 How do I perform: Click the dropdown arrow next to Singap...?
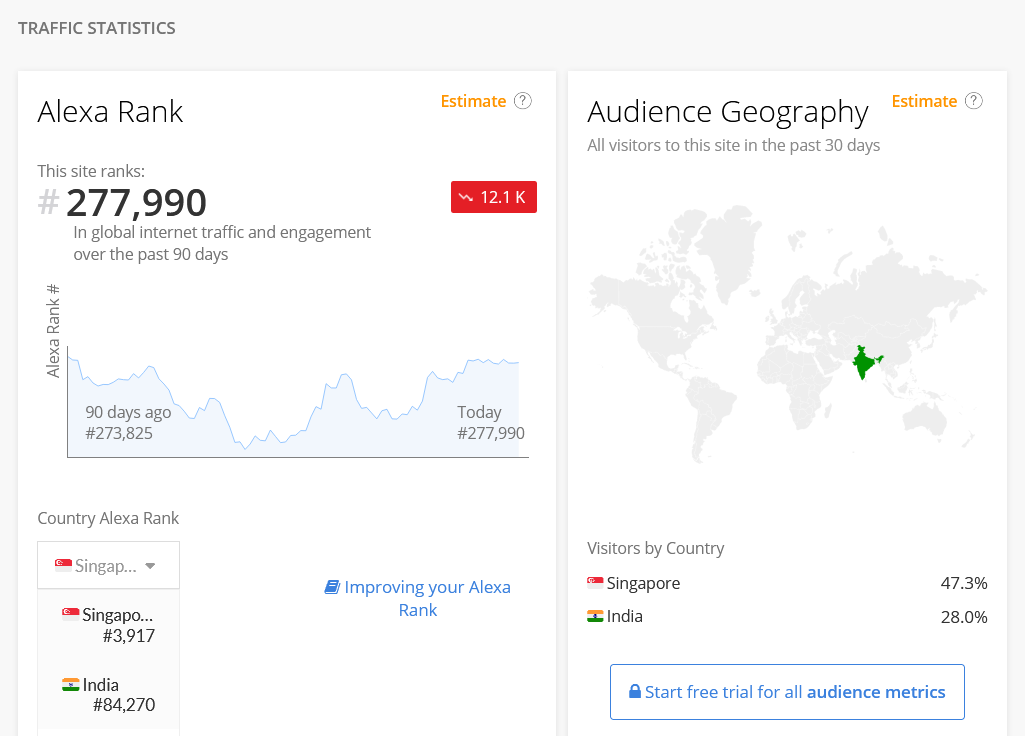[150, 566]
